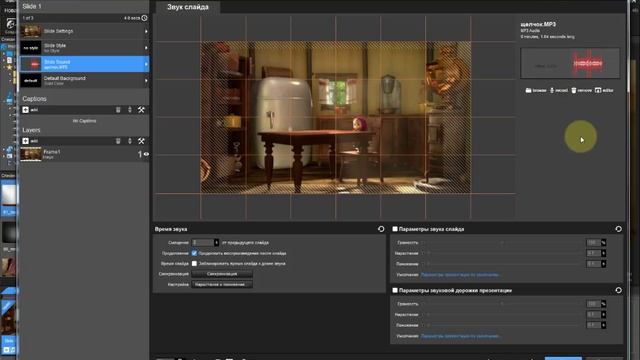640x360 pixels.
Task: Reorder captions with up-down arrows icon
Action: pos(130,110)
